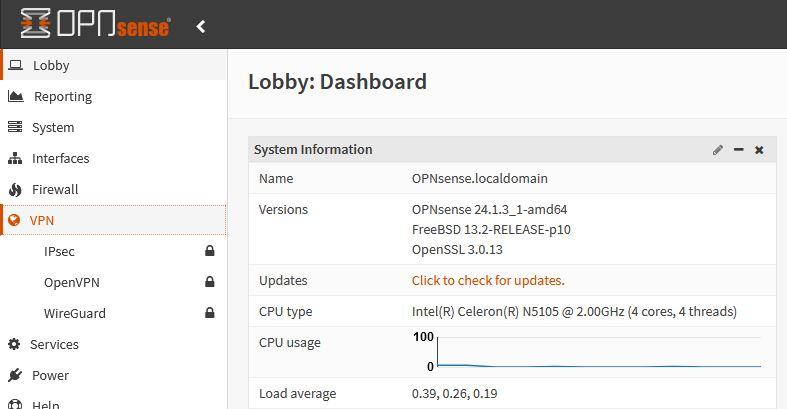Expand the OpenVPN submenu
This screenshot has height=409, width=787.
[x=72, y=283]
